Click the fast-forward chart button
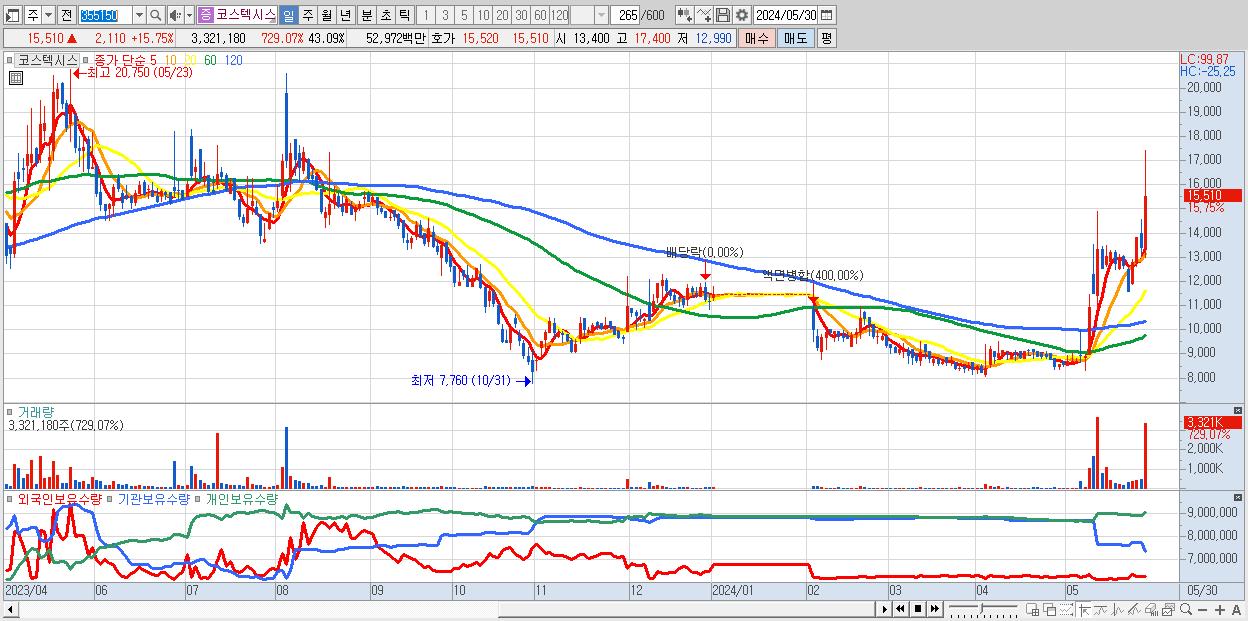This screenshot has height=621, width=1248. pyautogui.click(x=934, y=609)
